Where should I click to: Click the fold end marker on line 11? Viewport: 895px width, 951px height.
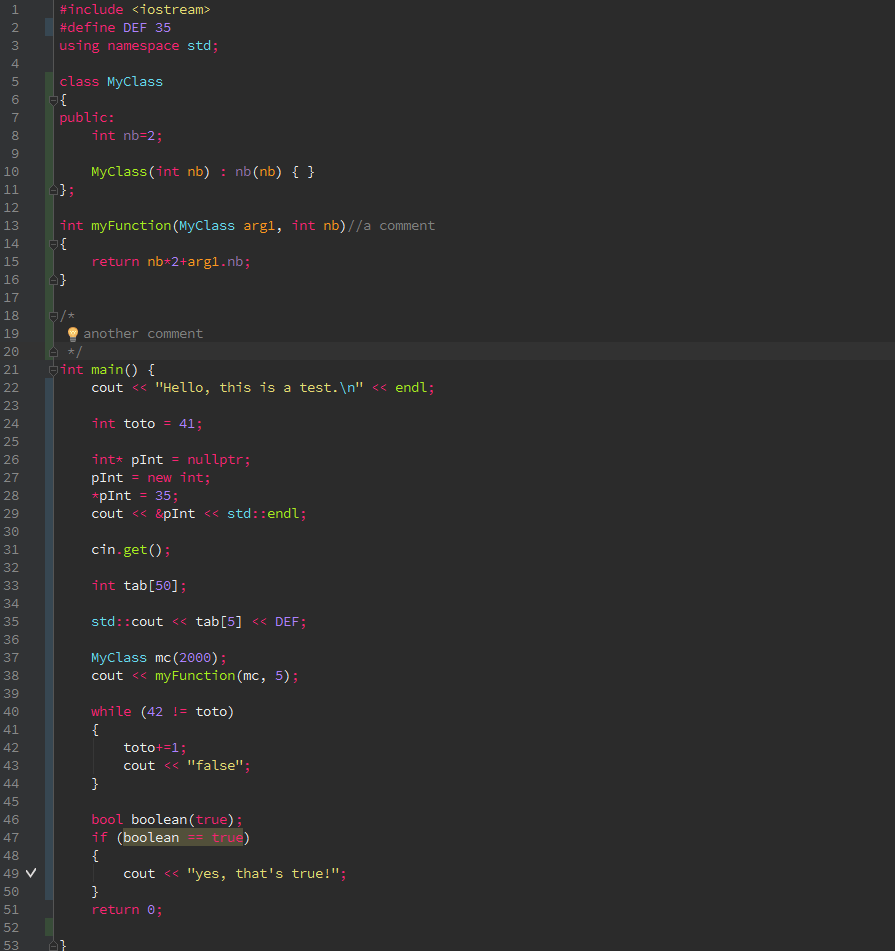coord(53,189)
